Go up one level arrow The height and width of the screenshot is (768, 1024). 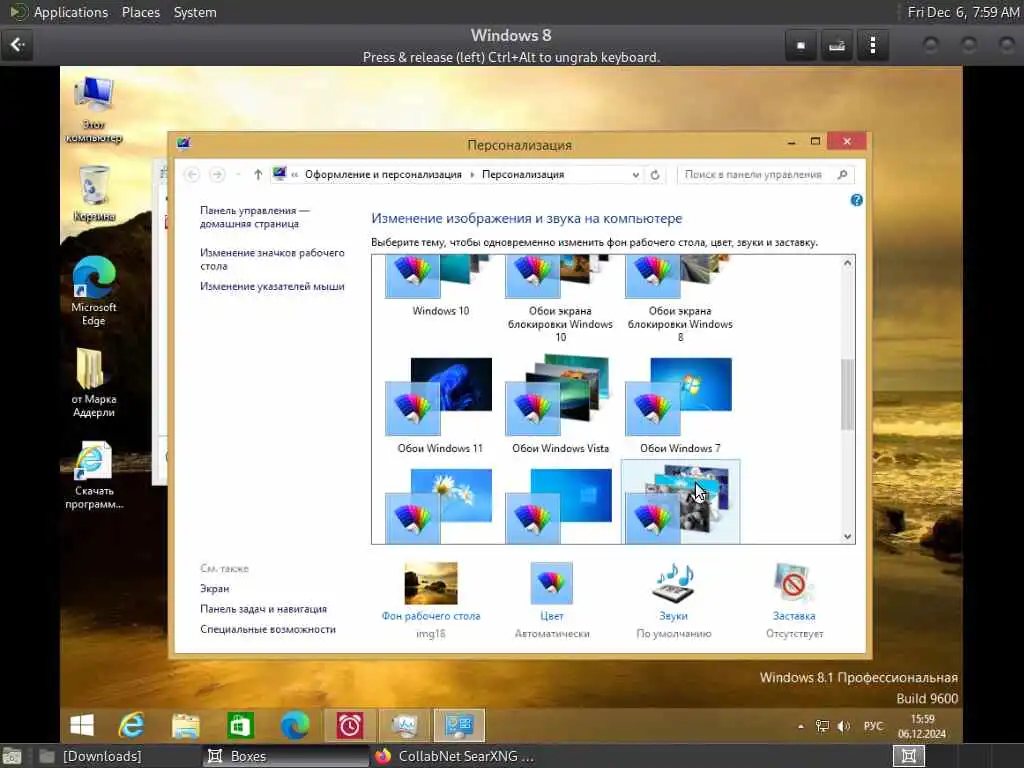tap(258, 174)
